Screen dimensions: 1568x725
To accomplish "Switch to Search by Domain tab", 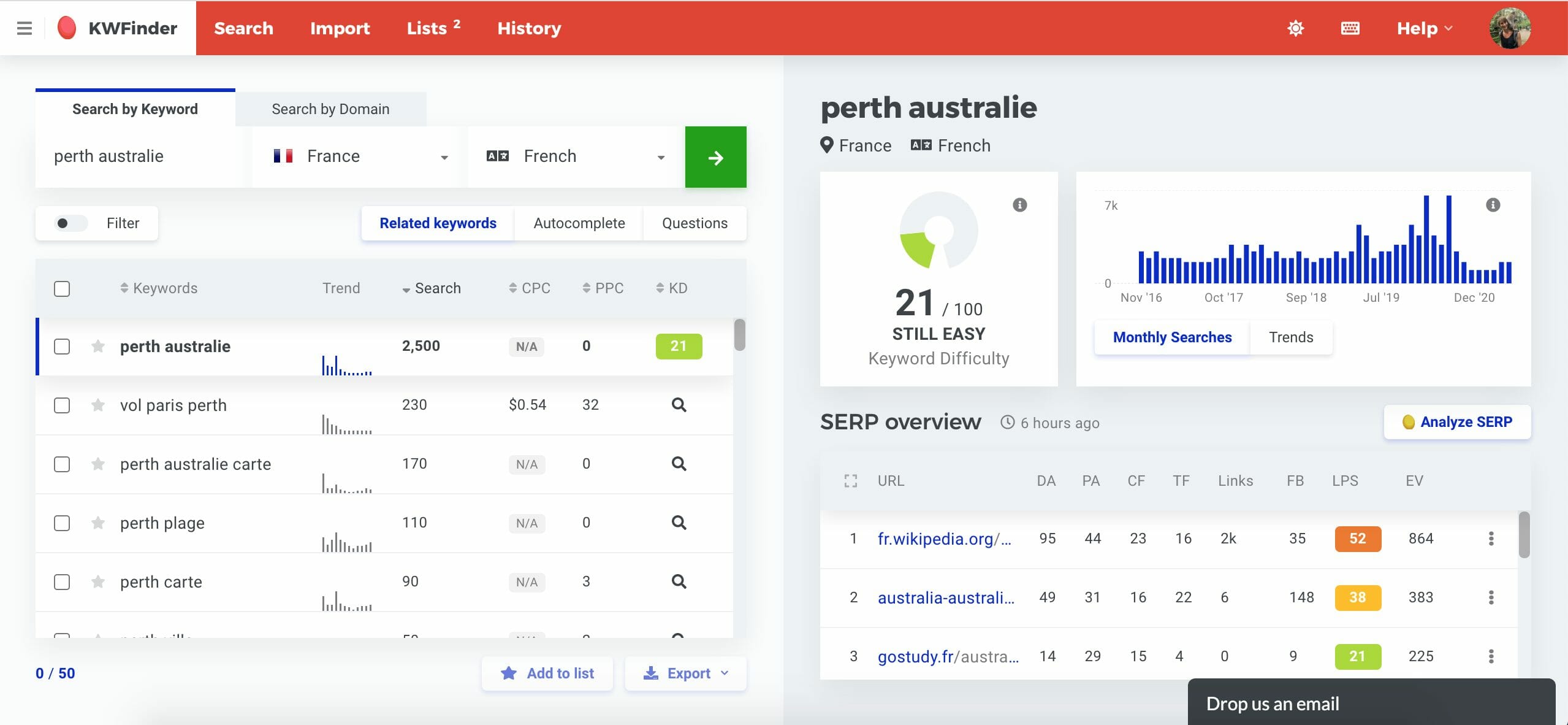I will tap(330, 109).
